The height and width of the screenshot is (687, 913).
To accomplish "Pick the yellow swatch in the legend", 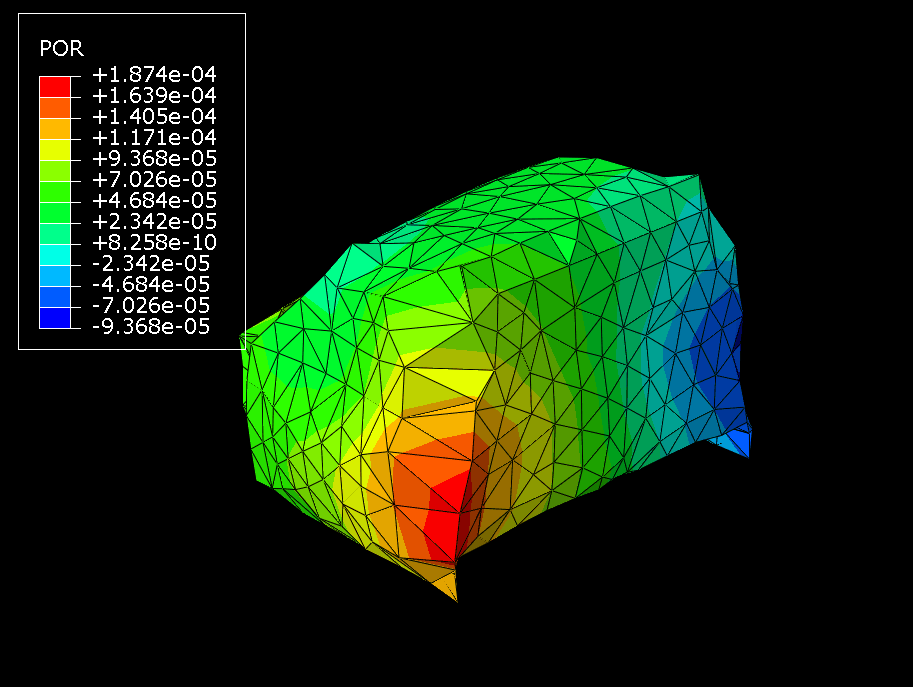I will 55,149.
